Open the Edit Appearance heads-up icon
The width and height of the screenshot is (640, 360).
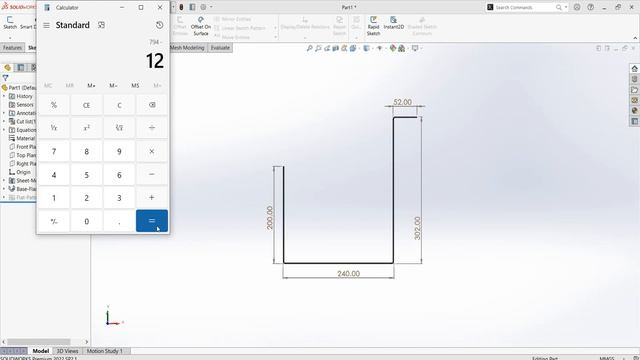point(393,48)
